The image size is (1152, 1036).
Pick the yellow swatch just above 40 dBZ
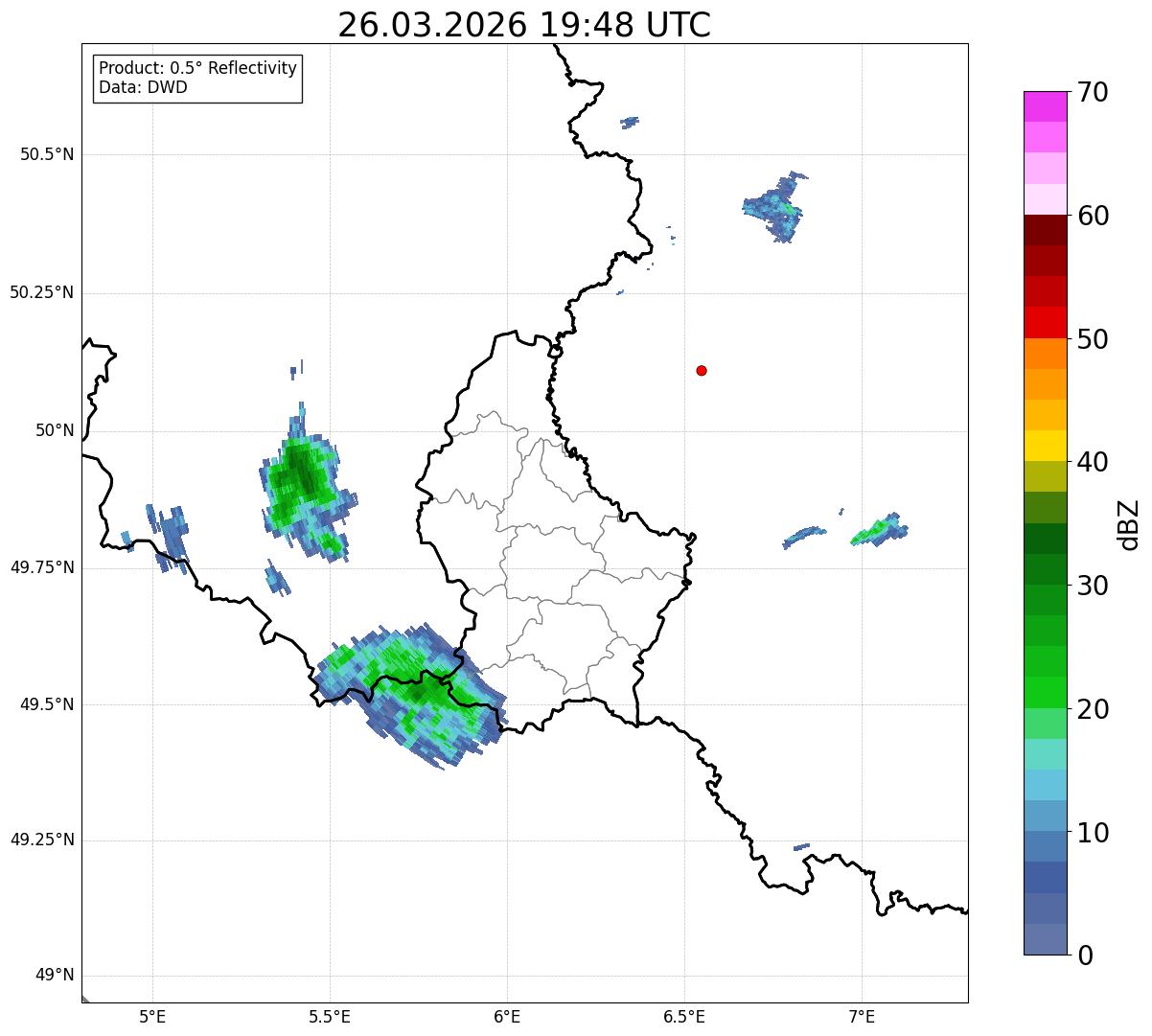pos(1046,446)
